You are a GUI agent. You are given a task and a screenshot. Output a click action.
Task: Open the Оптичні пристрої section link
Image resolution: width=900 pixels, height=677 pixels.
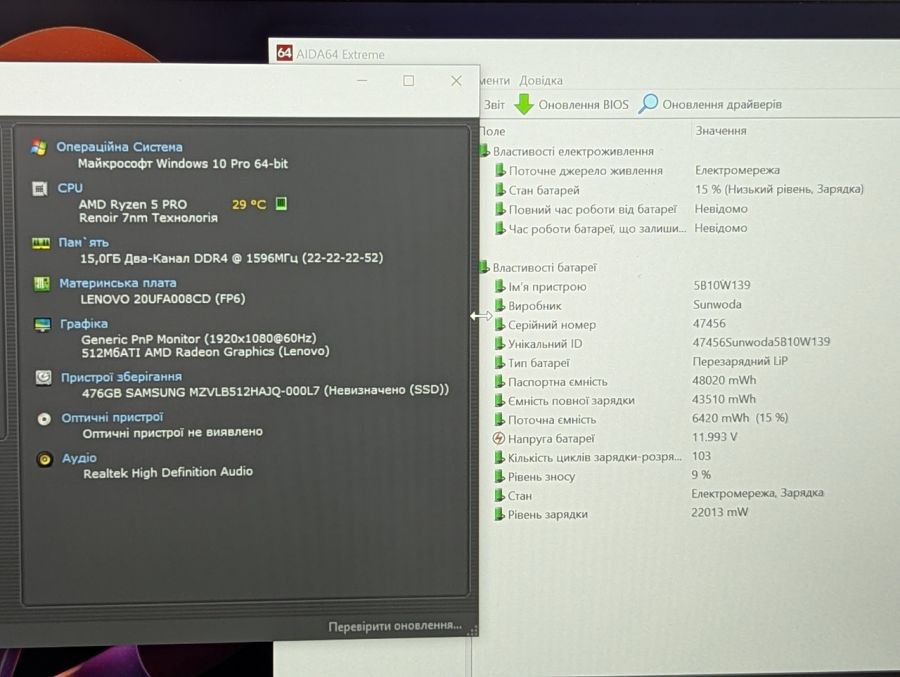click(112, 417)
